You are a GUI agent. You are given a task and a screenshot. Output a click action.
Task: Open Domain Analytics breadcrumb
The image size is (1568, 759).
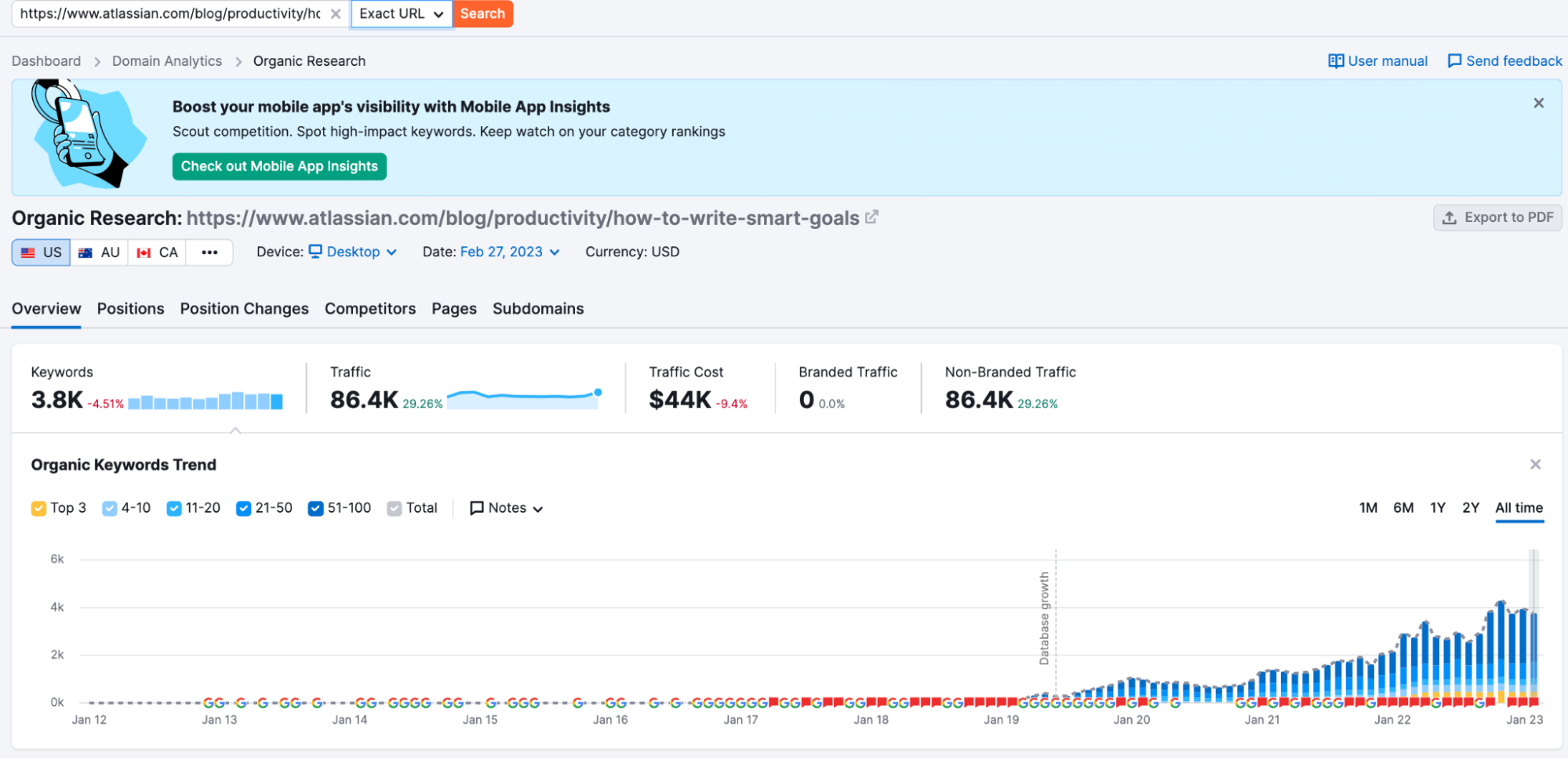[x=167, y=61]
